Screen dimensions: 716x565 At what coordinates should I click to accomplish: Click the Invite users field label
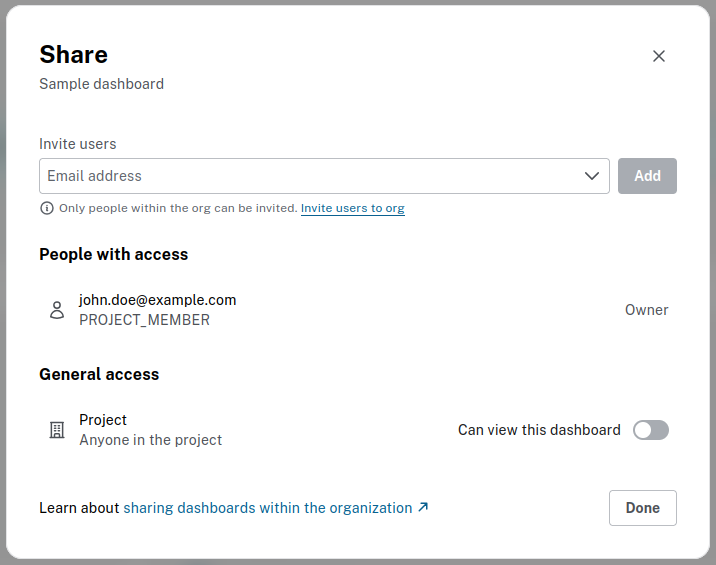(x=78, y=144)
